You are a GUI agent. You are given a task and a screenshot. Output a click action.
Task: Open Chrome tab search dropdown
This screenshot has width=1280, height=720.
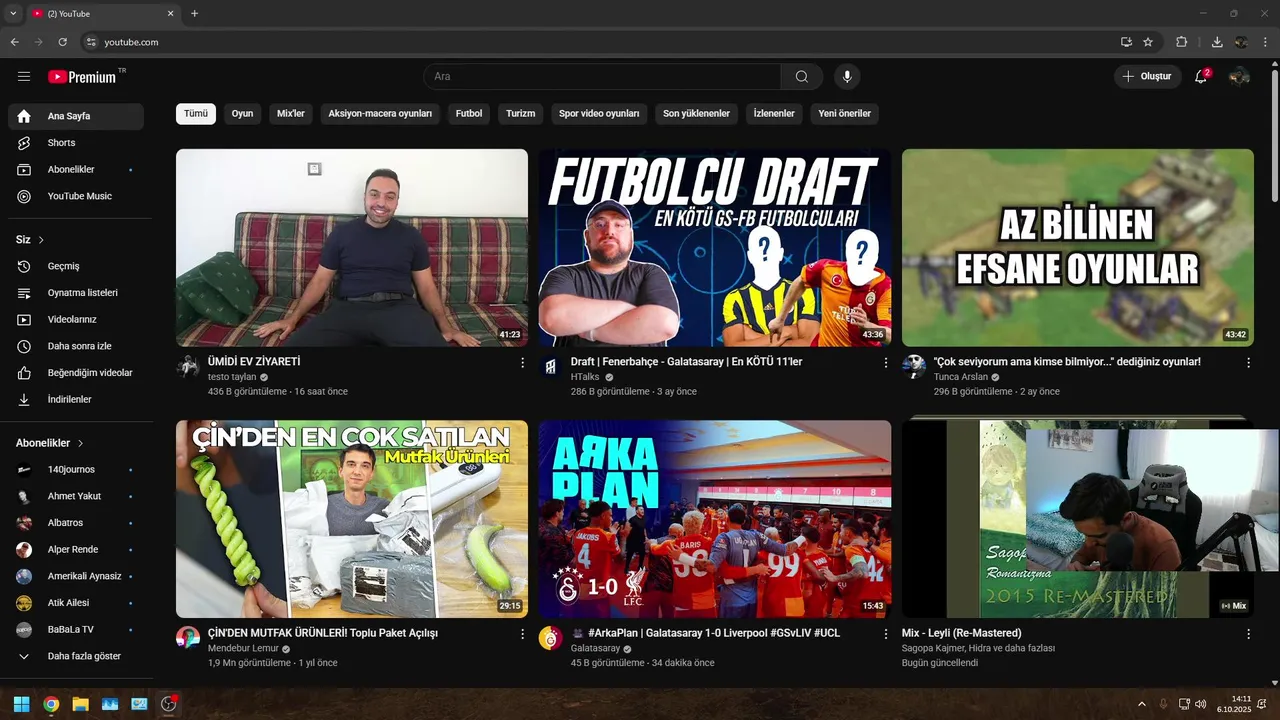point(13,13)
